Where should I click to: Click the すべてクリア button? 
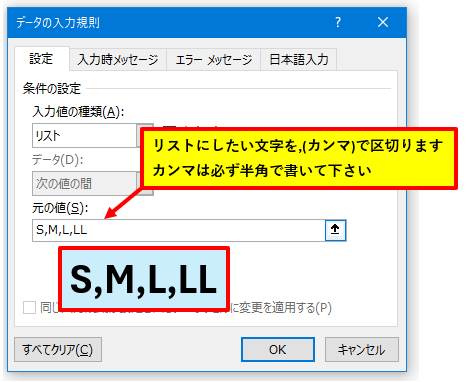[x=58, y=349]
